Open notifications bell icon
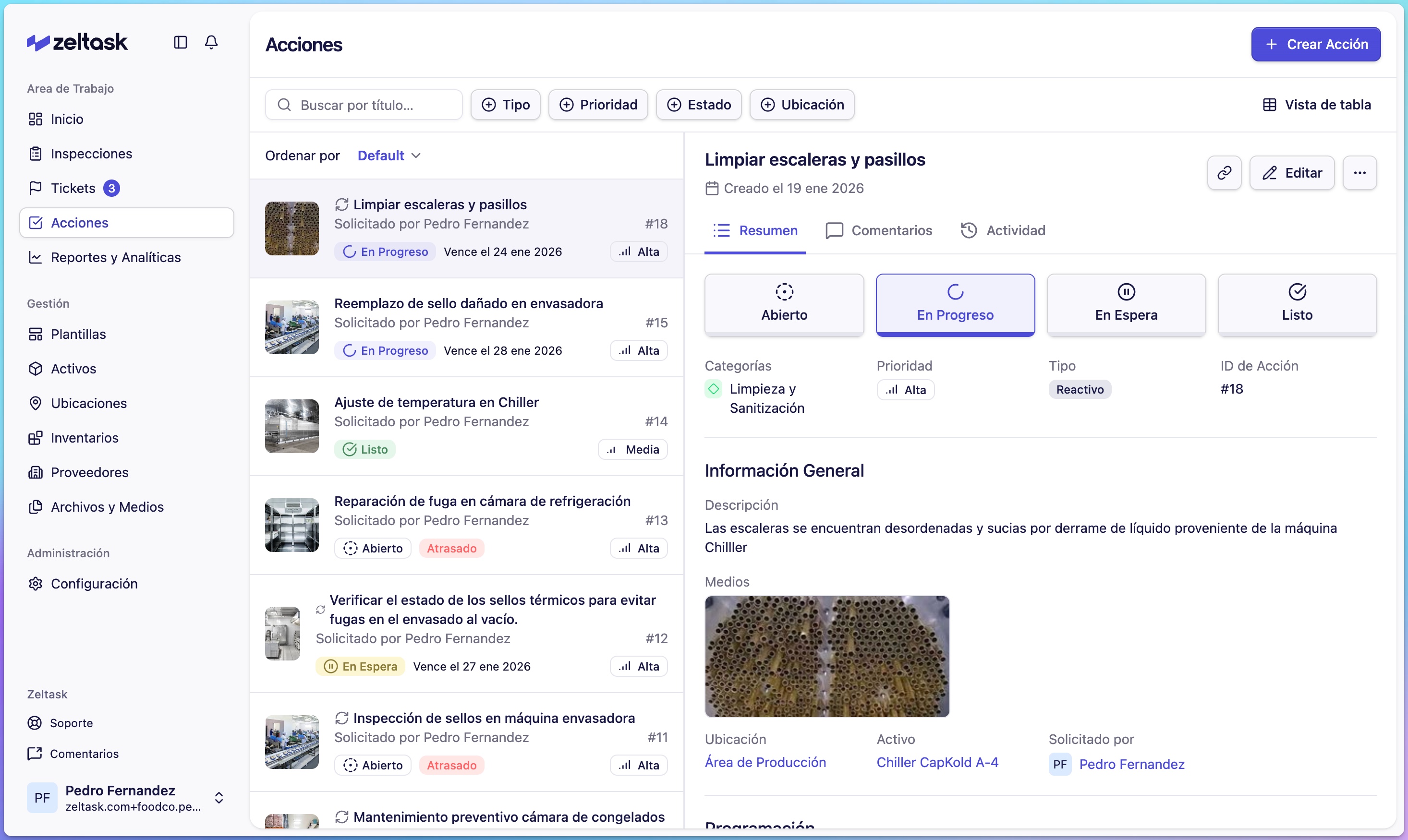Screen dimensions: 1408x840 (211, 42)
